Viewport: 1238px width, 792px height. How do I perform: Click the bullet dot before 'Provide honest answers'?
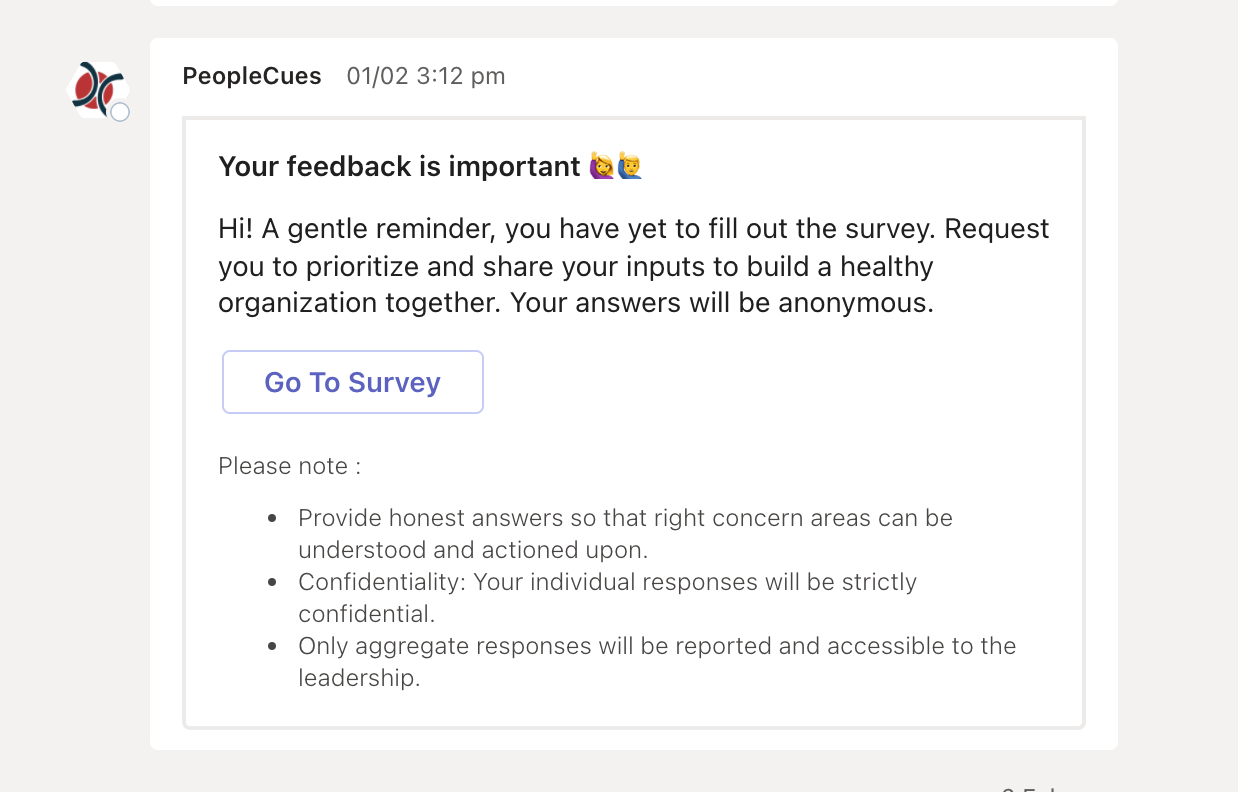273,519
